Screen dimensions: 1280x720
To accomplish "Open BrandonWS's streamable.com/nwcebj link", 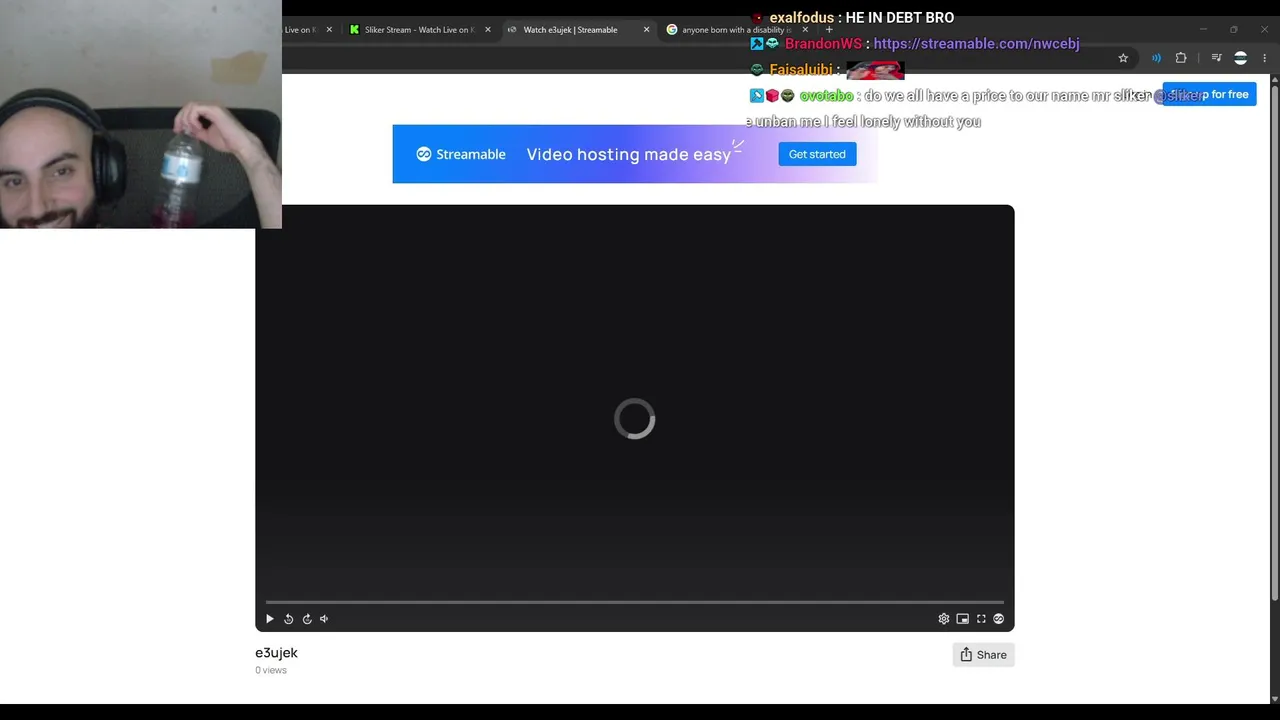I will point(976,44).
